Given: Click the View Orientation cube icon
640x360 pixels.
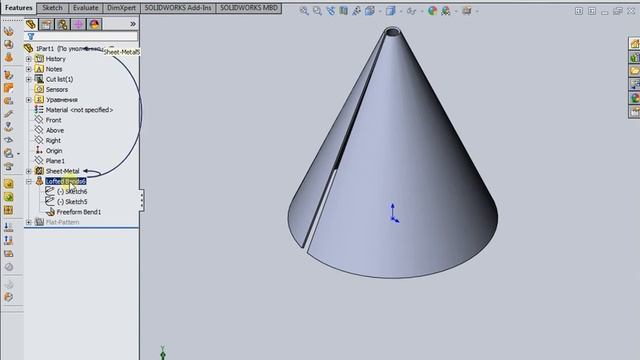Looking at the screenshot, I should [370, 11].
